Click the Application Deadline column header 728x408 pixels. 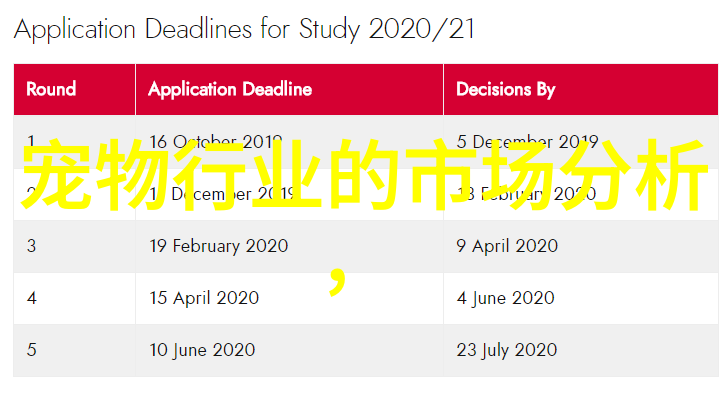(x=289, y=89)
